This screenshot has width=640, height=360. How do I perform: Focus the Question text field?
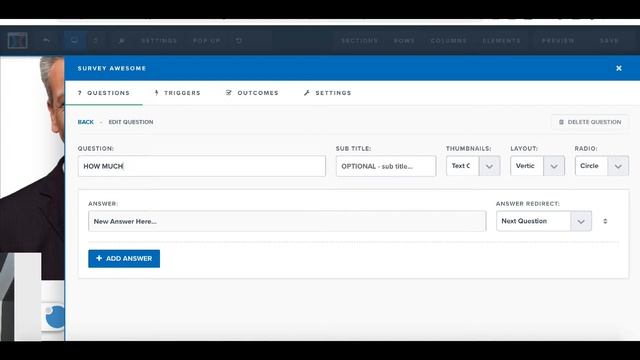tap(202, 166)
